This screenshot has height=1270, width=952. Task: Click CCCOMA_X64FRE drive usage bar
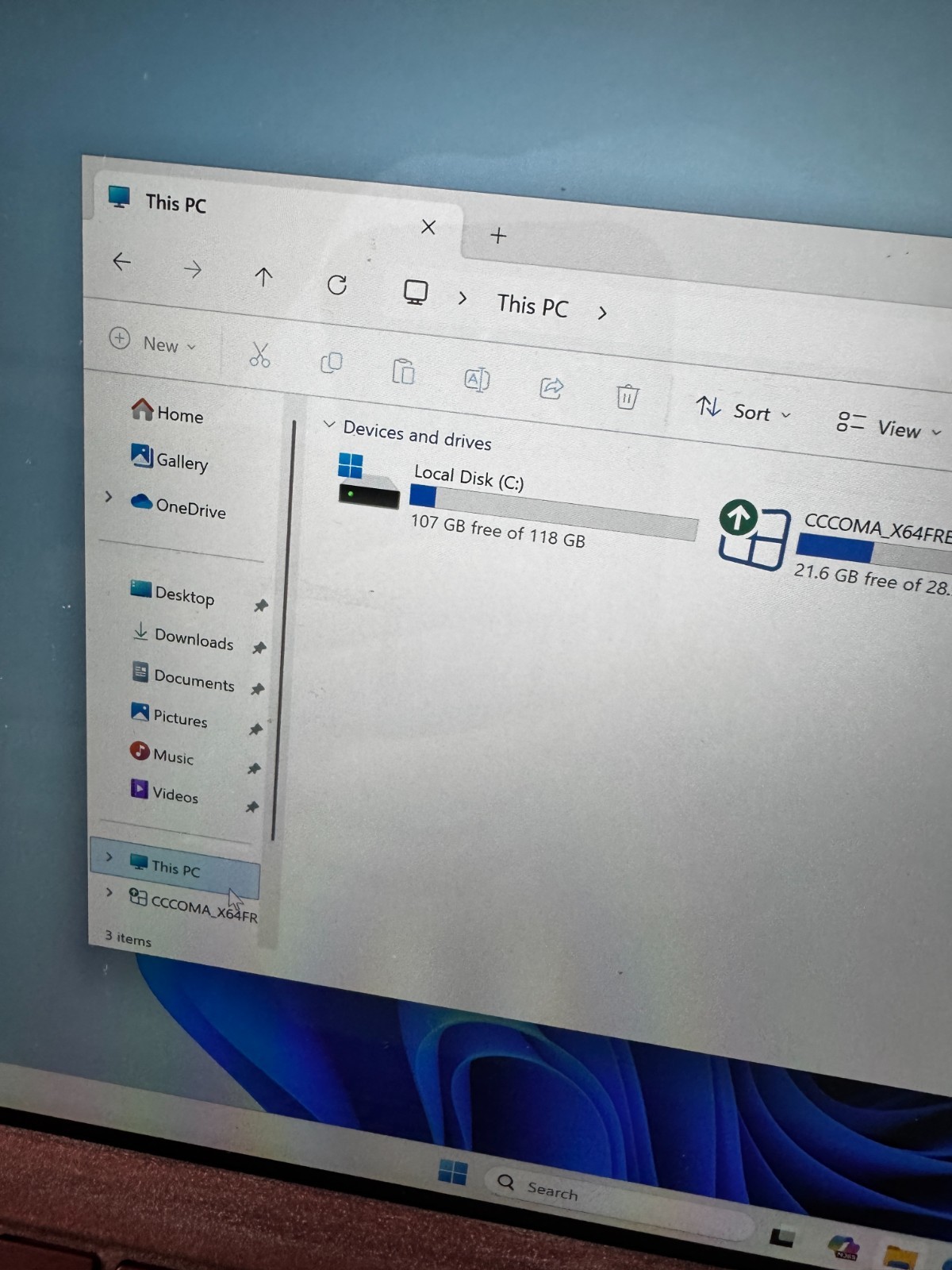(874, 553)
